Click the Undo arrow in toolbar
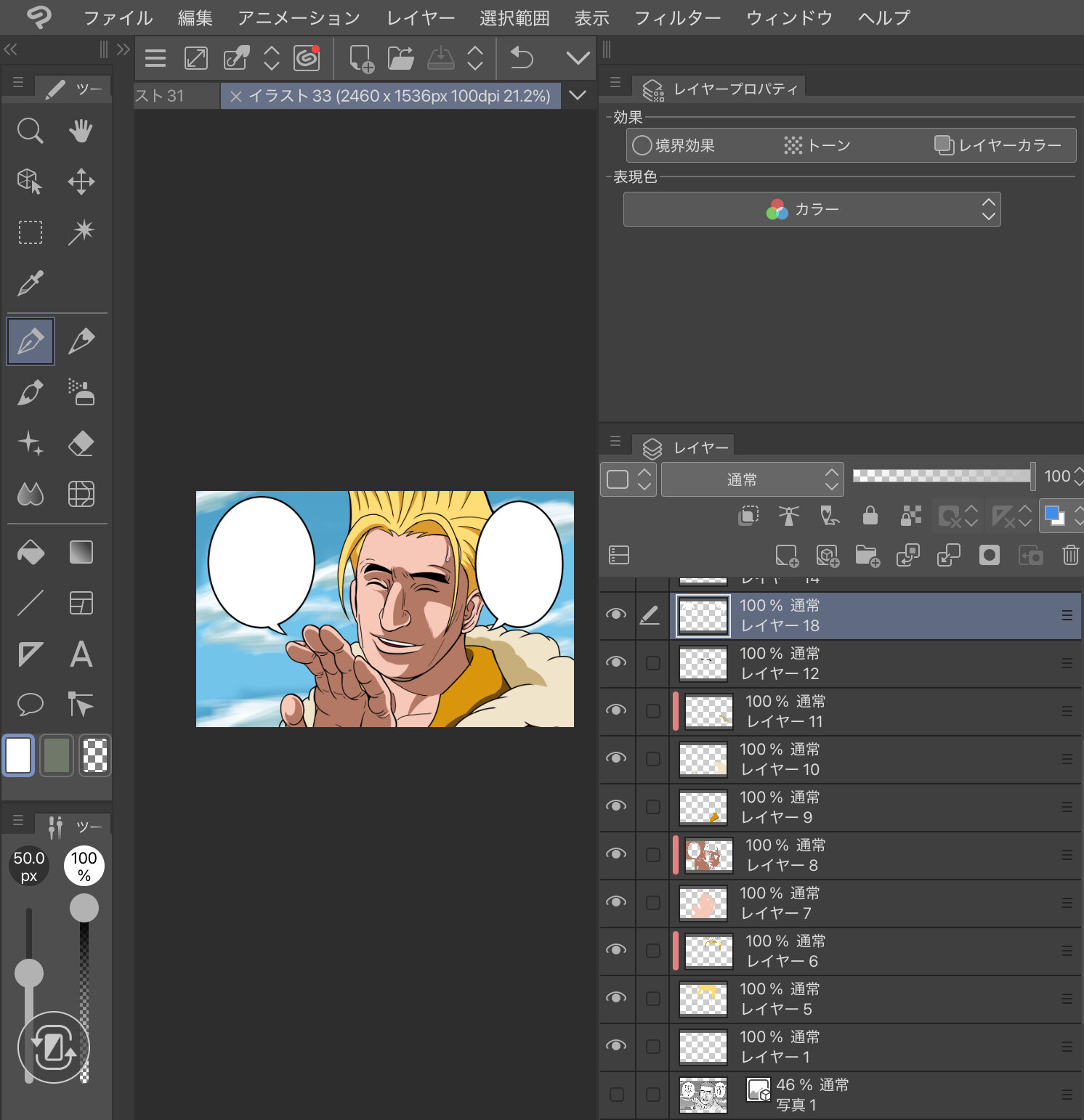 pos(522,57)
